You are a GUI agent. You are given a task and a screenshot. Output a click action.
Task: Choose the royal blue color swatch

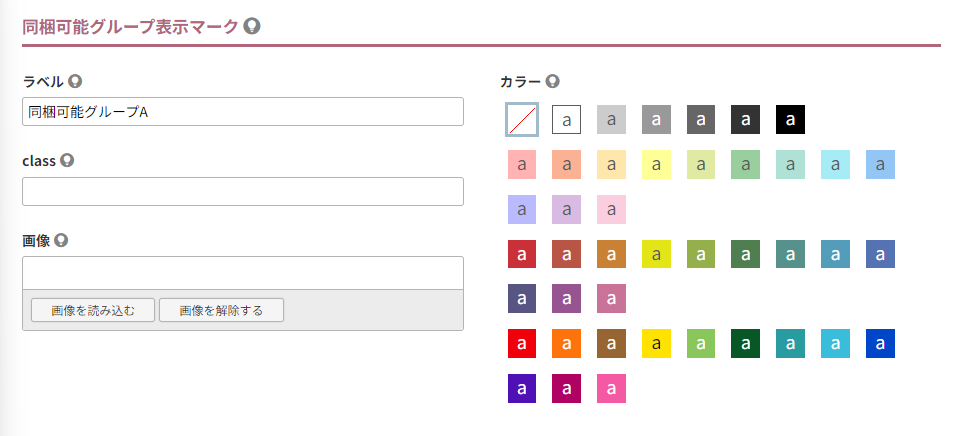[x=880, y=344]
